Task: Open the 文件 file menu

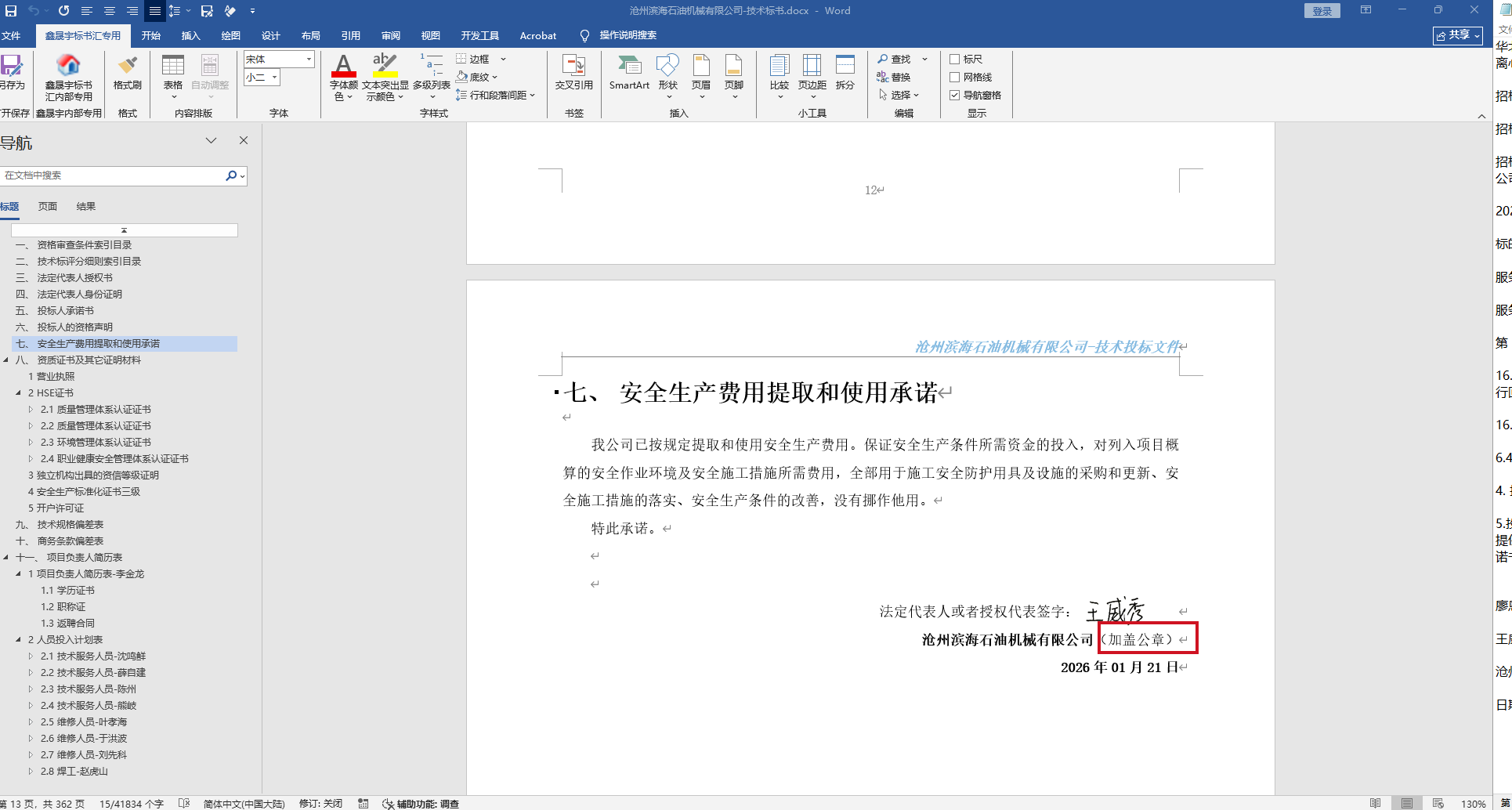Action: [x=11, y=36]
